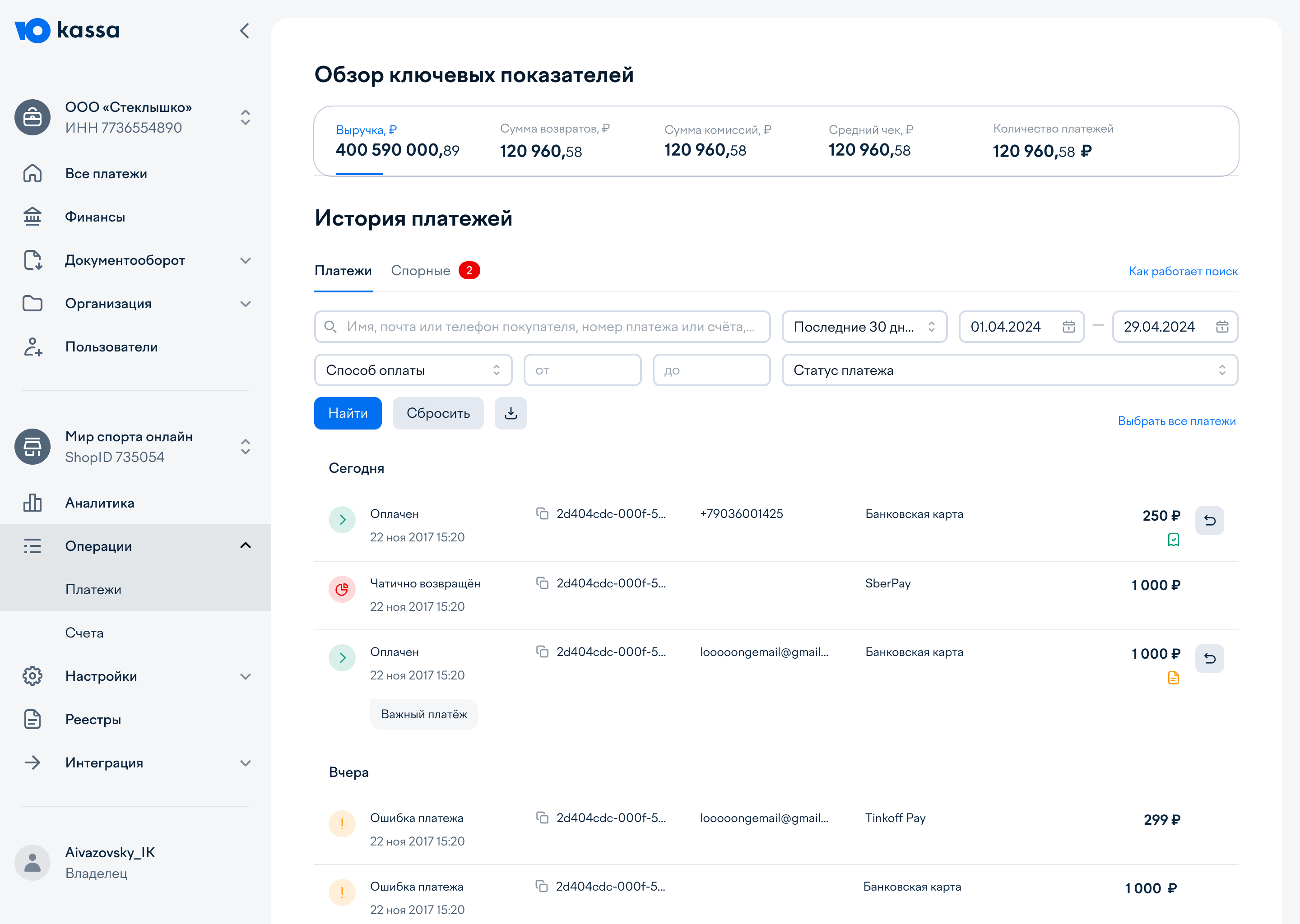Copy ID of the Tinkoff Pay payment

[x=543, y=818]
